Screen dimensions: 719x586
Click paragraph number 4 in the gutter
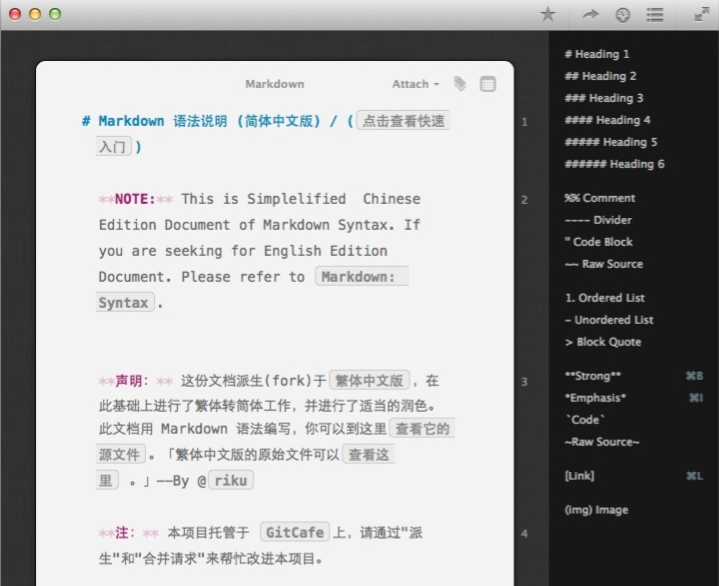pyautogui.click(x=525, y=534)
